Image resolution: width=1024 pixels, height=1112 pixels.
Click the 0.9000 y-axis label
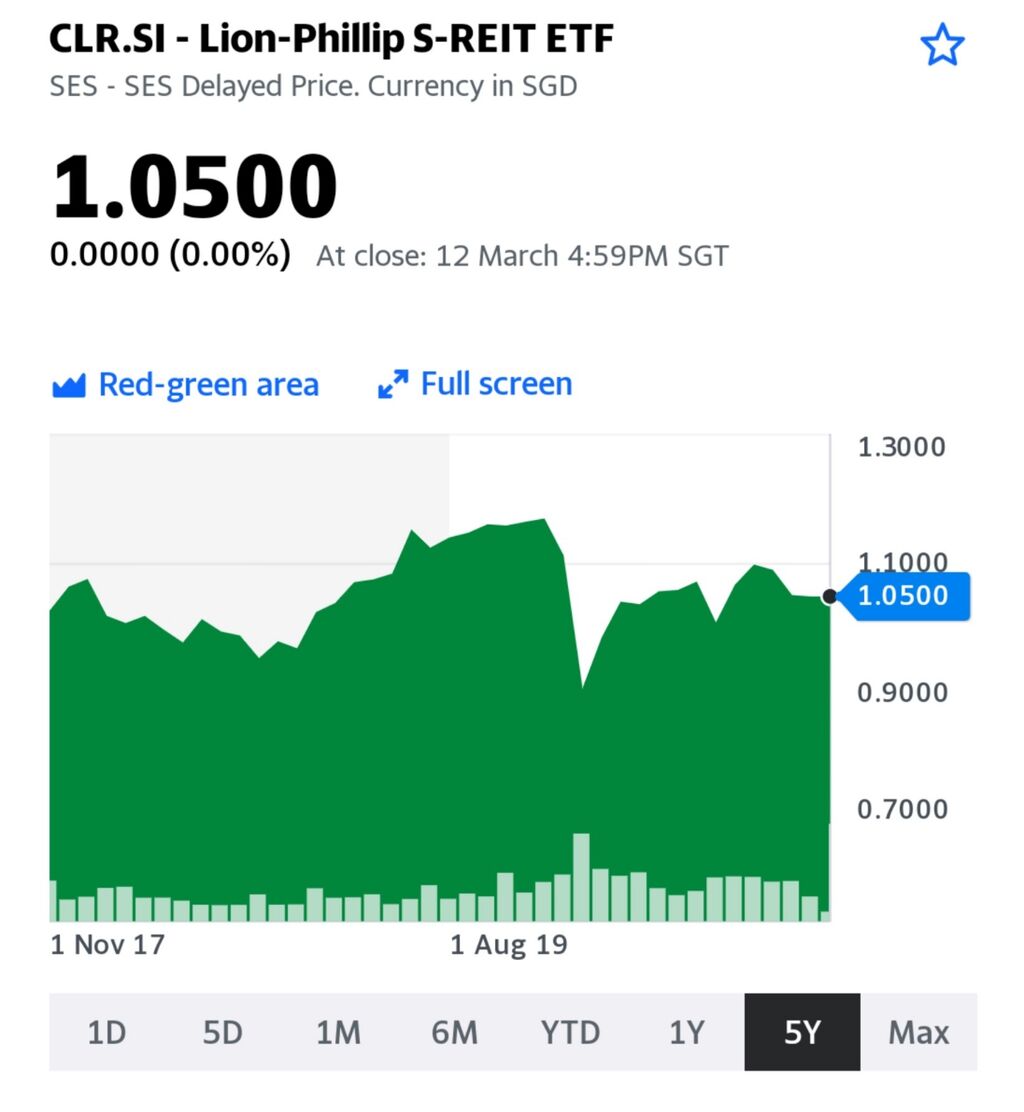pyautogui.click(x=902, y=692)
